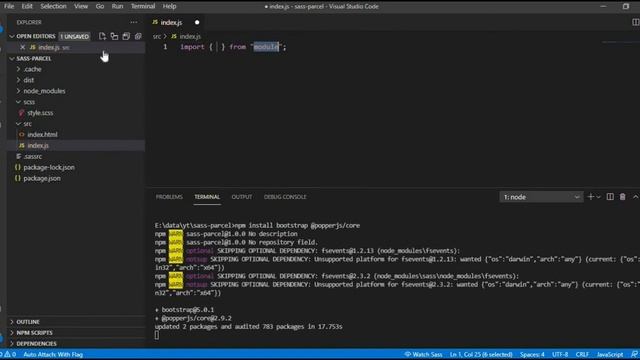640x360 pixels.
Task: Change encoding via UTF-8 status item
Action: point(560,354)
